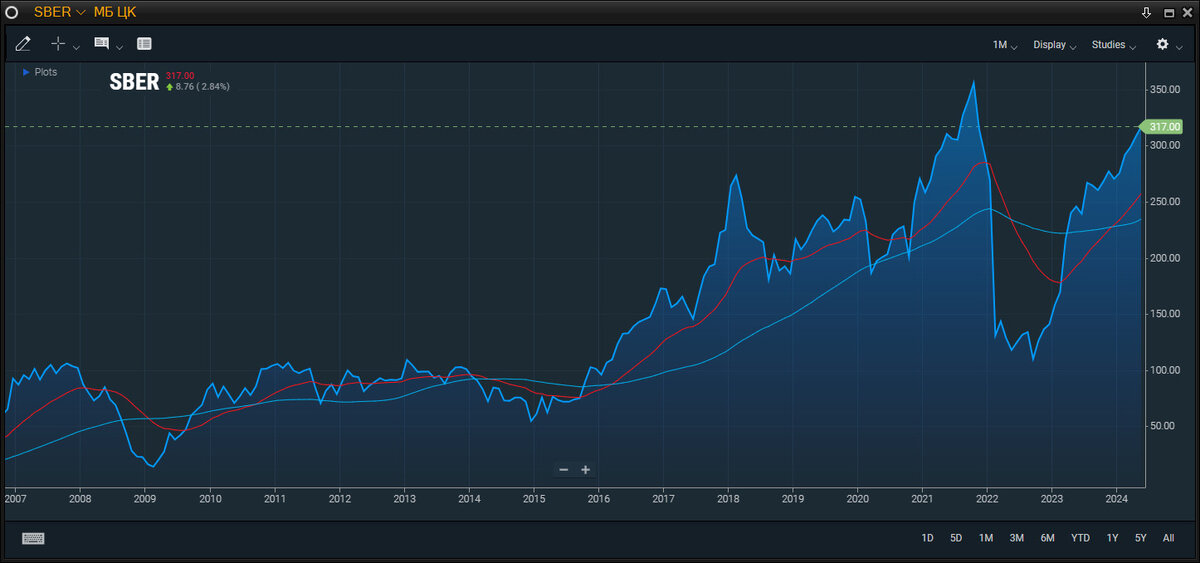Select the 3M range button
1200x563 pixels.
(1016, 538)
